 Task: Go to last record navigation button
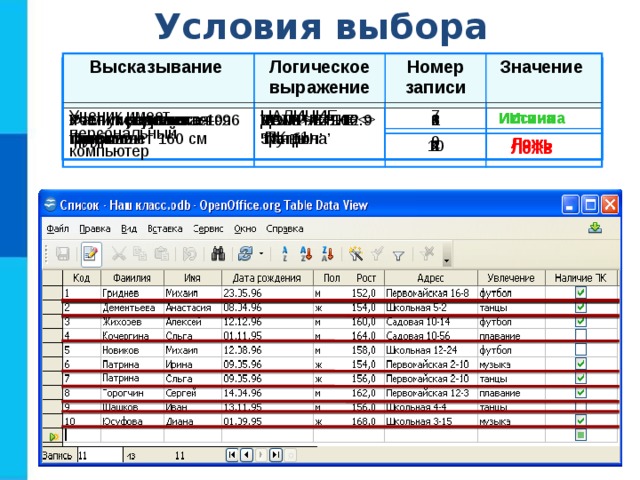point(276,455)
